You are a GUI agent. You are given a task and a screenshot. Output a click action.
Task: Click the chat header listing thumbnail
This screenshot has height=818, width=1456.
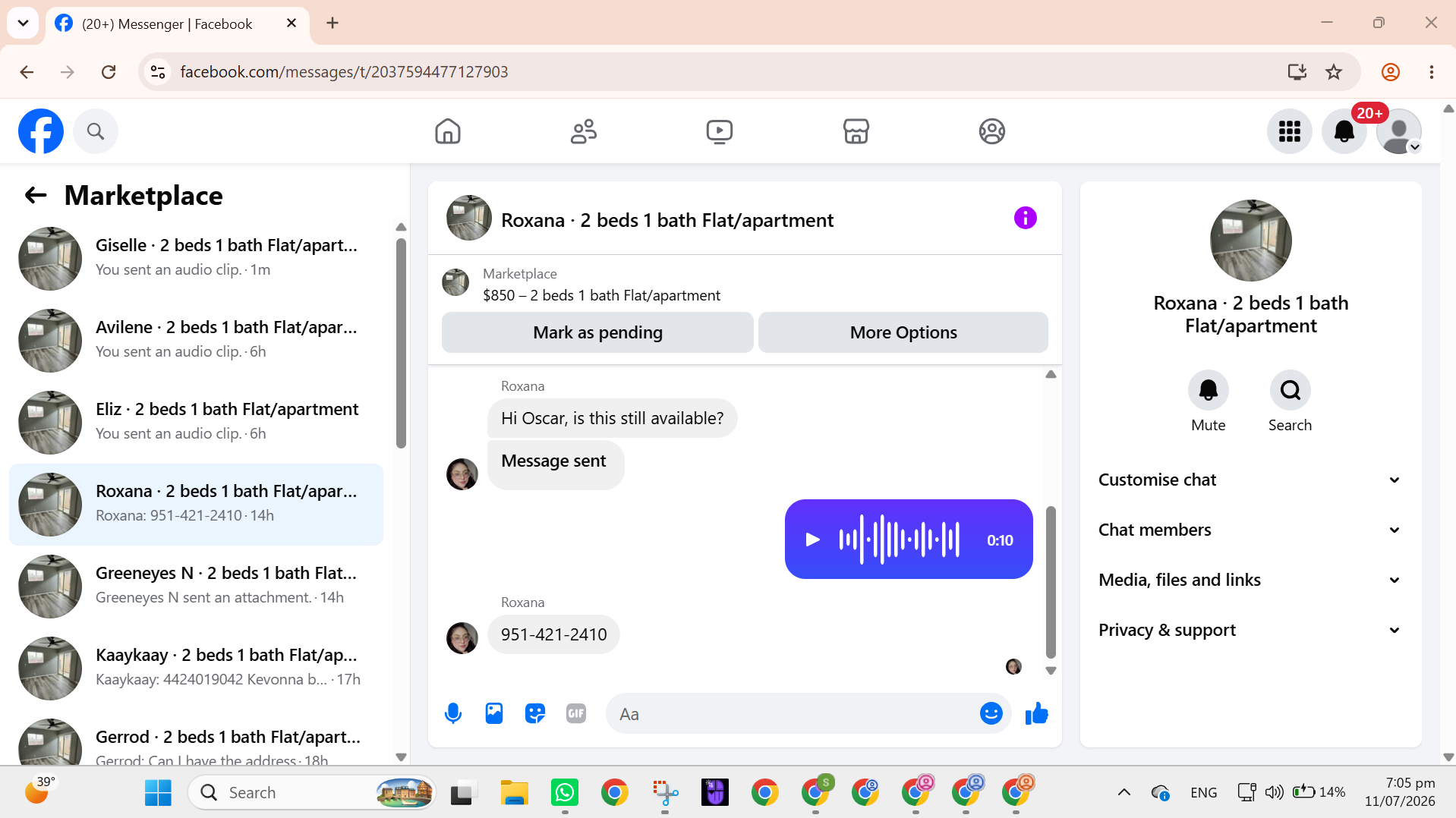[x=468, y=219]
